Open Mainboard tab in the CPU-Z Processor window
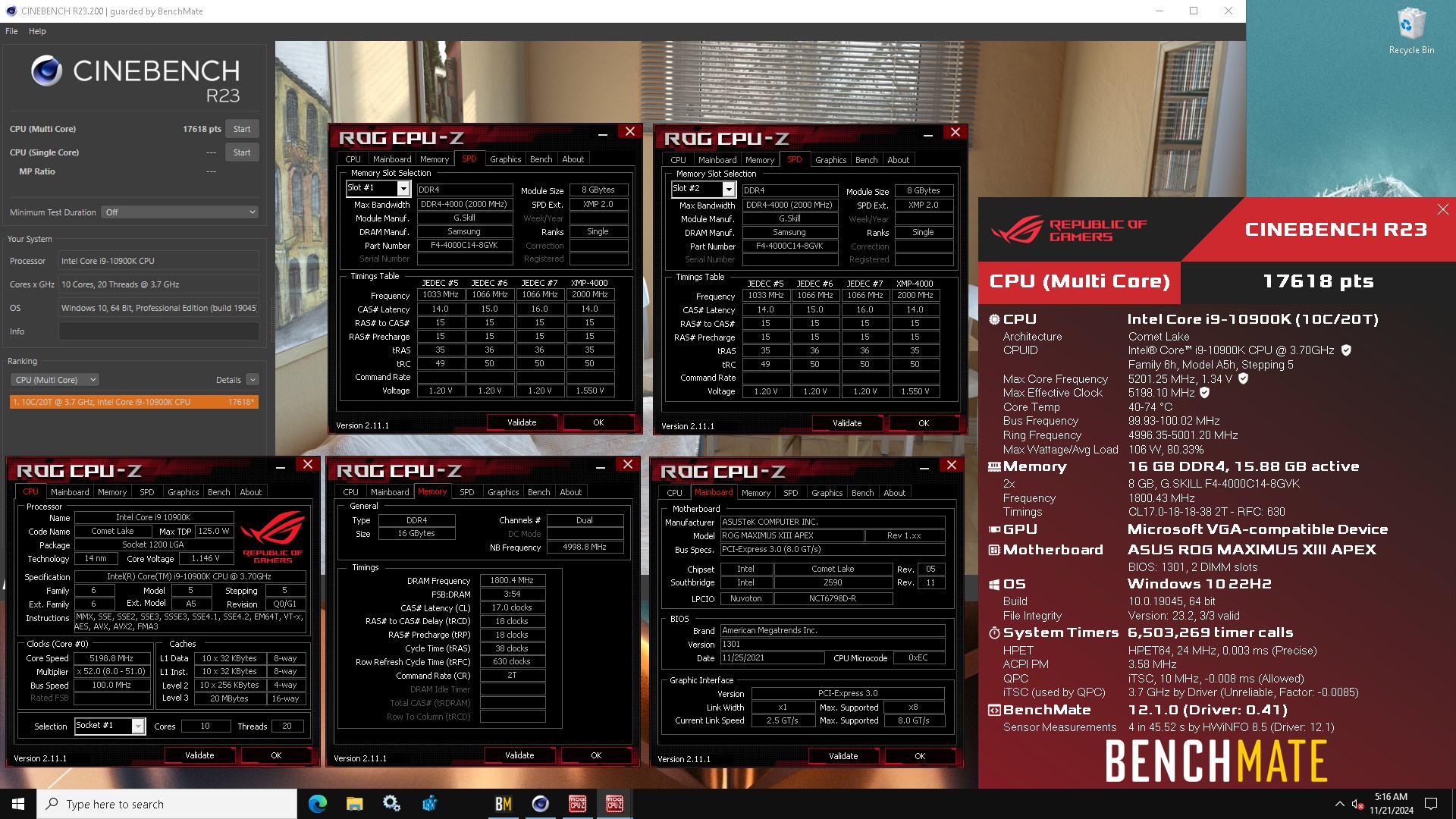This screenshot has width=1456, height=819. (x=70, y=492)
